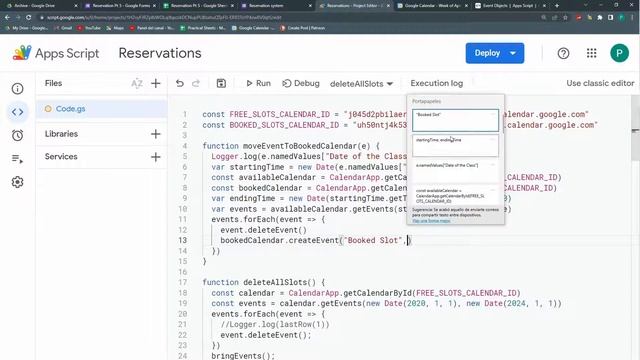Open a new browser tab
Screen dimensions: 640x360
pos(557,6)
